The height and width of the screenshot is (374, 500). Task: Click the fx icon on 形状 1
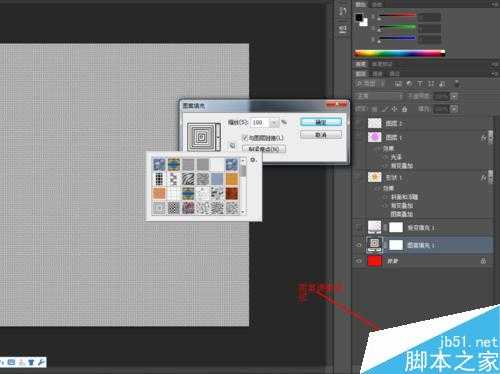click(x=483, y=178)
